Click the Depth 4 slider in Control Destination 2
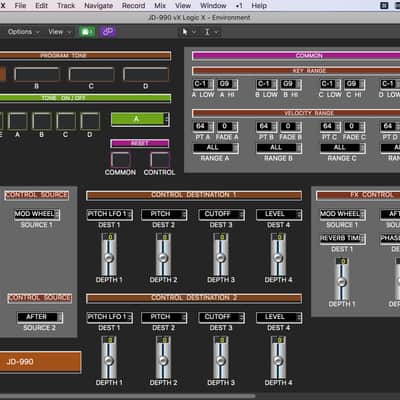This screenshot has height=400, width=400. click(x=278, y=358)
